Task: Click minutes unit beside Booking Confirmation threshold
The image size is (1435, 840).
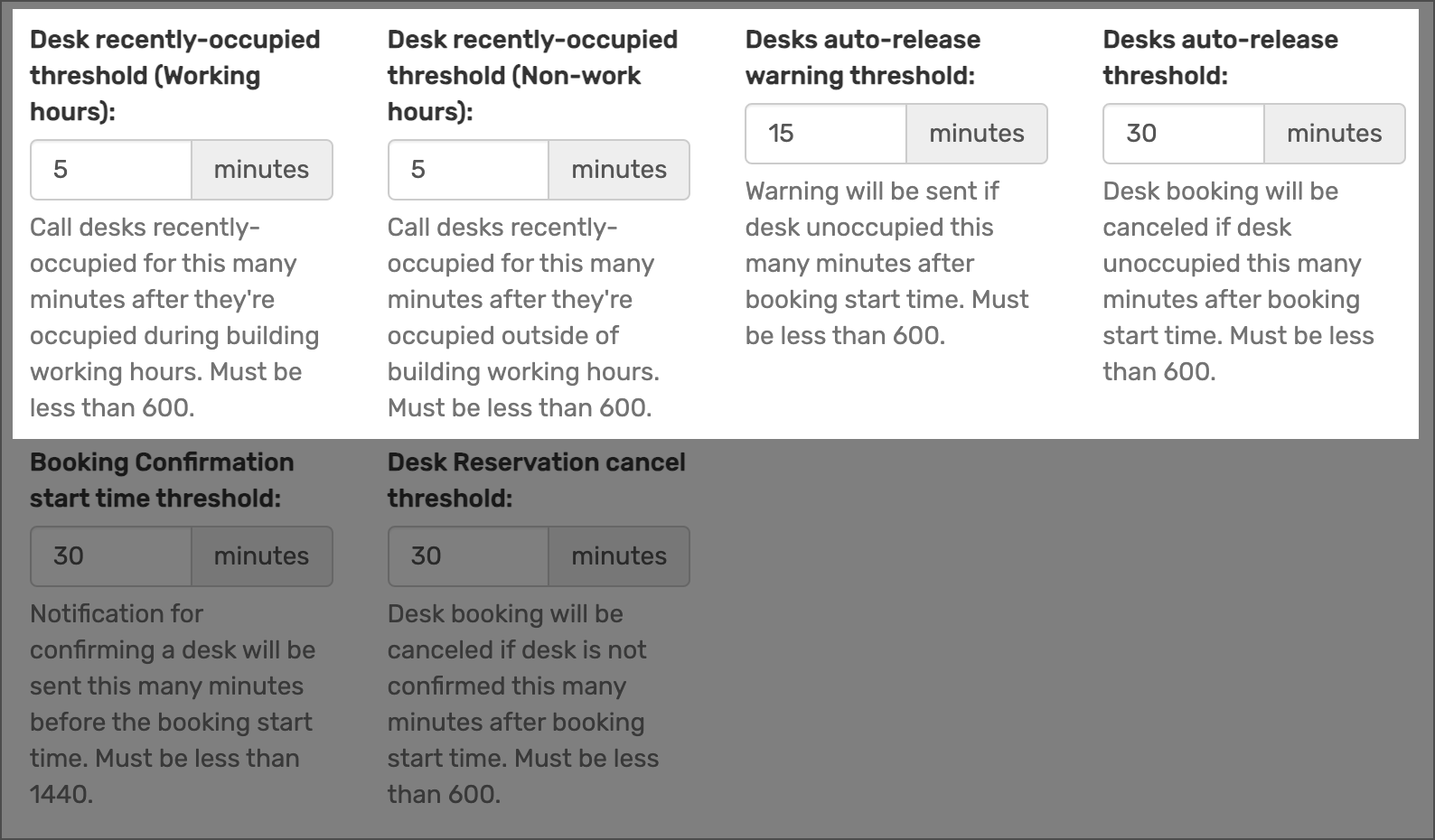Action: point(261,556)
